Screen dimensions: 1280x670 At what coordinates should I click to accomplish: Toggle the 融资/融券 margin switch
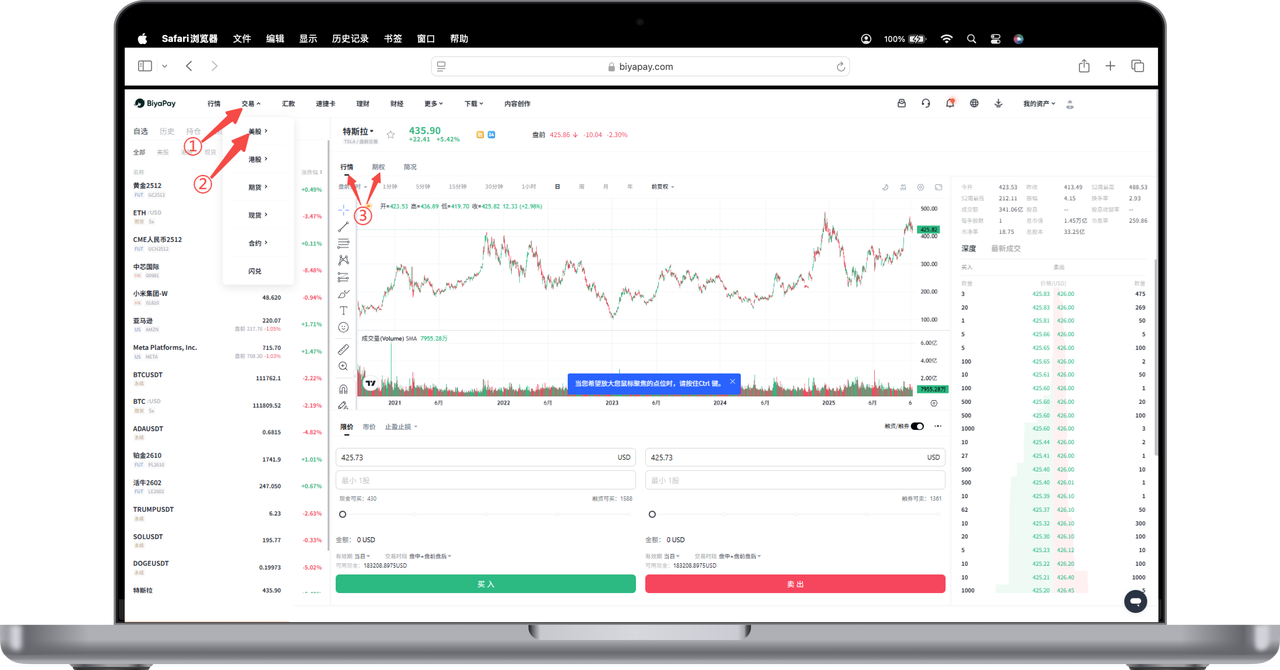click(917, 426)
